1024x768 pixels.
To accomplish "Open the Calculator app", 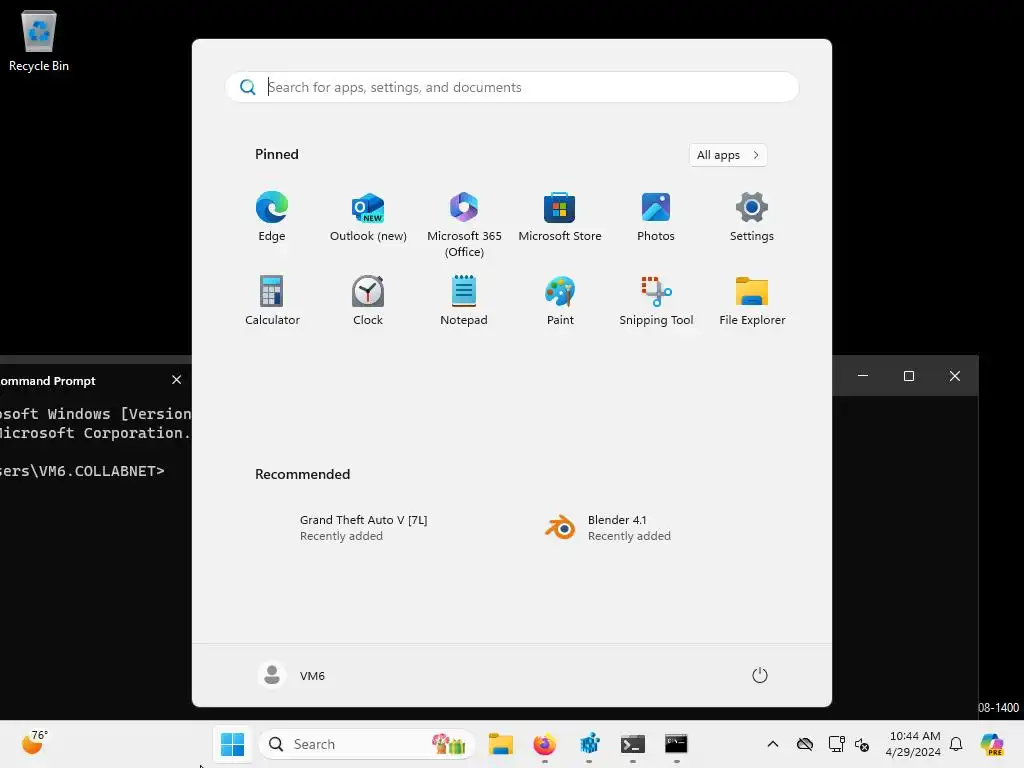I will coord(272,301).
